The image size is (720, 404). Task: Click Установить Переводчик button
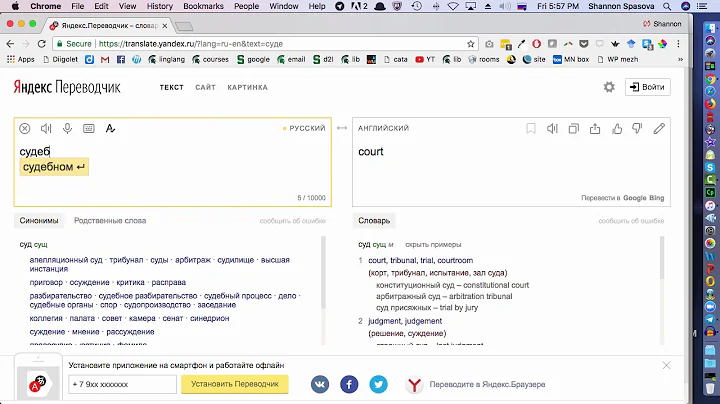click(235, 384)
